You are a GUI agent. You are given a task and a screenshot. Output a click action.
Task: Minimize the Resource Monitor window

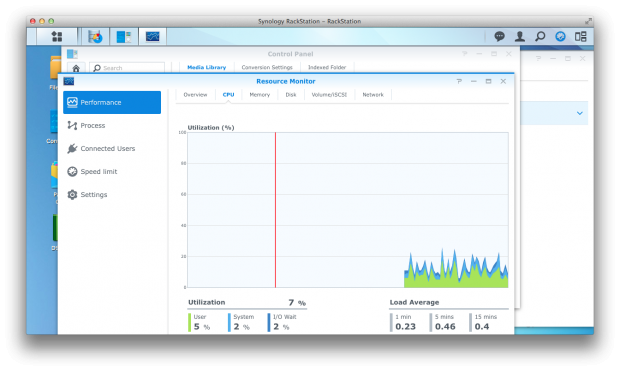point(474,81)
